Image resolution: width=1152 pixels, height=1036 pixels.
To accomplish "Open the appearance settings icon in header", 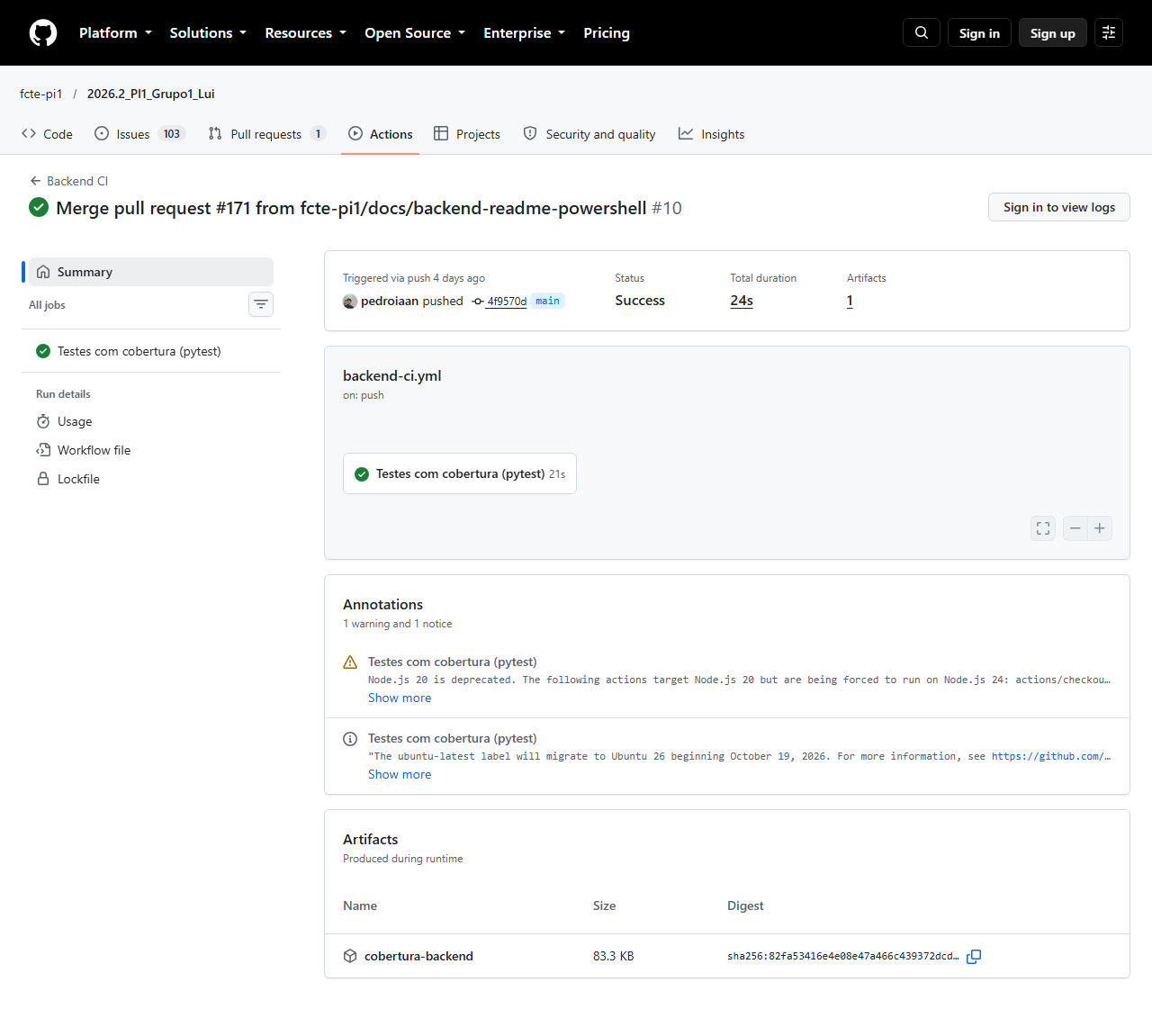I will click(x=1109, y=32).
